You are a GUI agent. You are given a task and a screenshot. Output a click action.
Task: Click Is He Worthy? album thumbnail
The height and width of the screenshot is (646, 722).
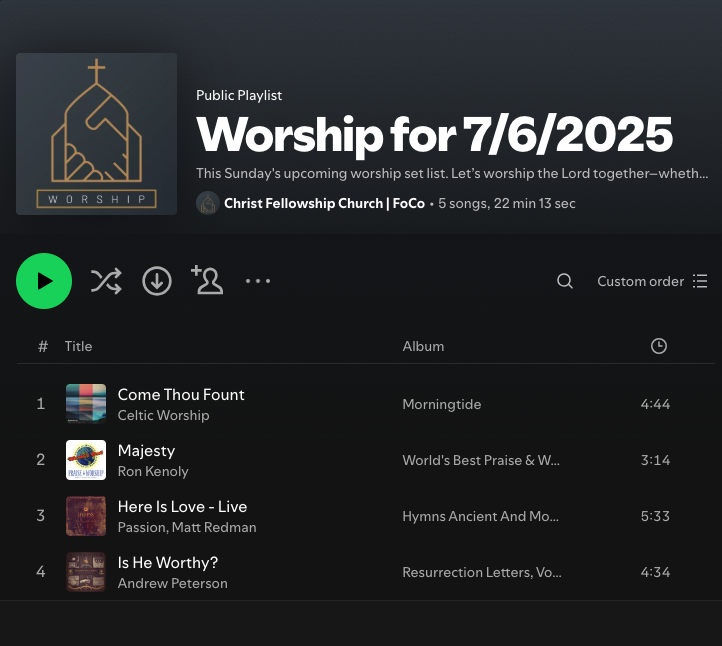pos(86,572)
